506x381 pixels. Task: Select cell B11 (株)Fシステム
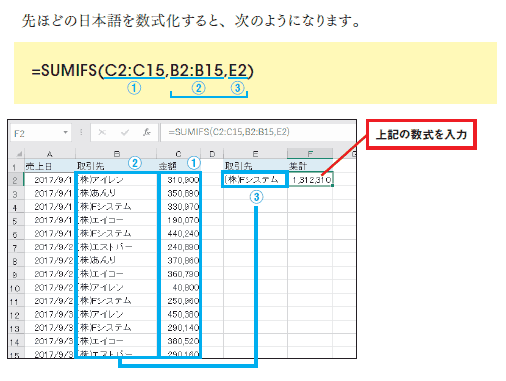[117, 301]
